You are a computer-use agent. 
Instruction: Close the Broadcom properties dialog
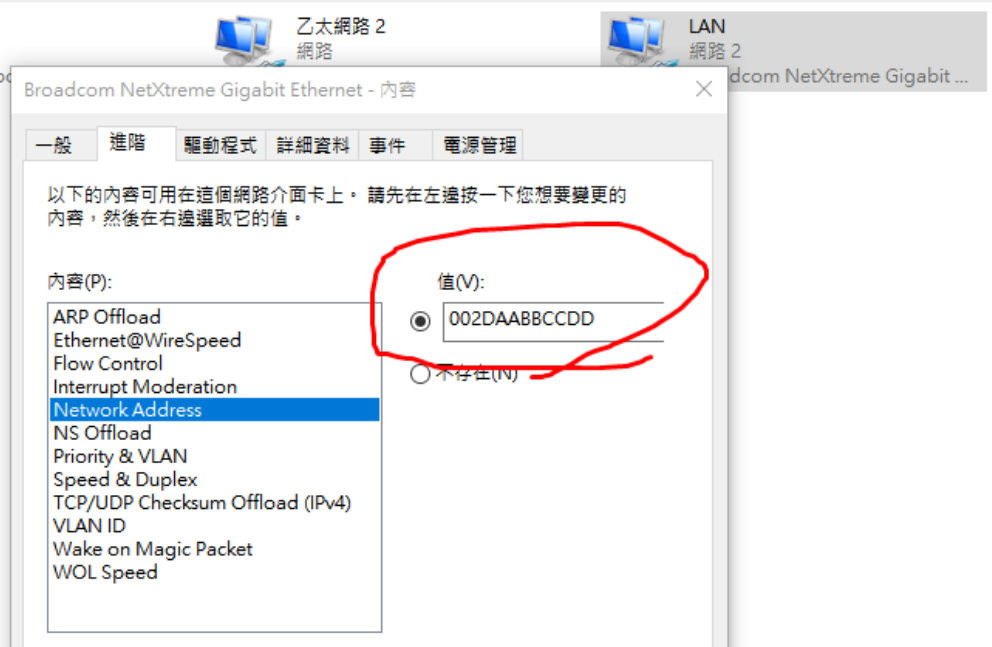coord(704,89)
